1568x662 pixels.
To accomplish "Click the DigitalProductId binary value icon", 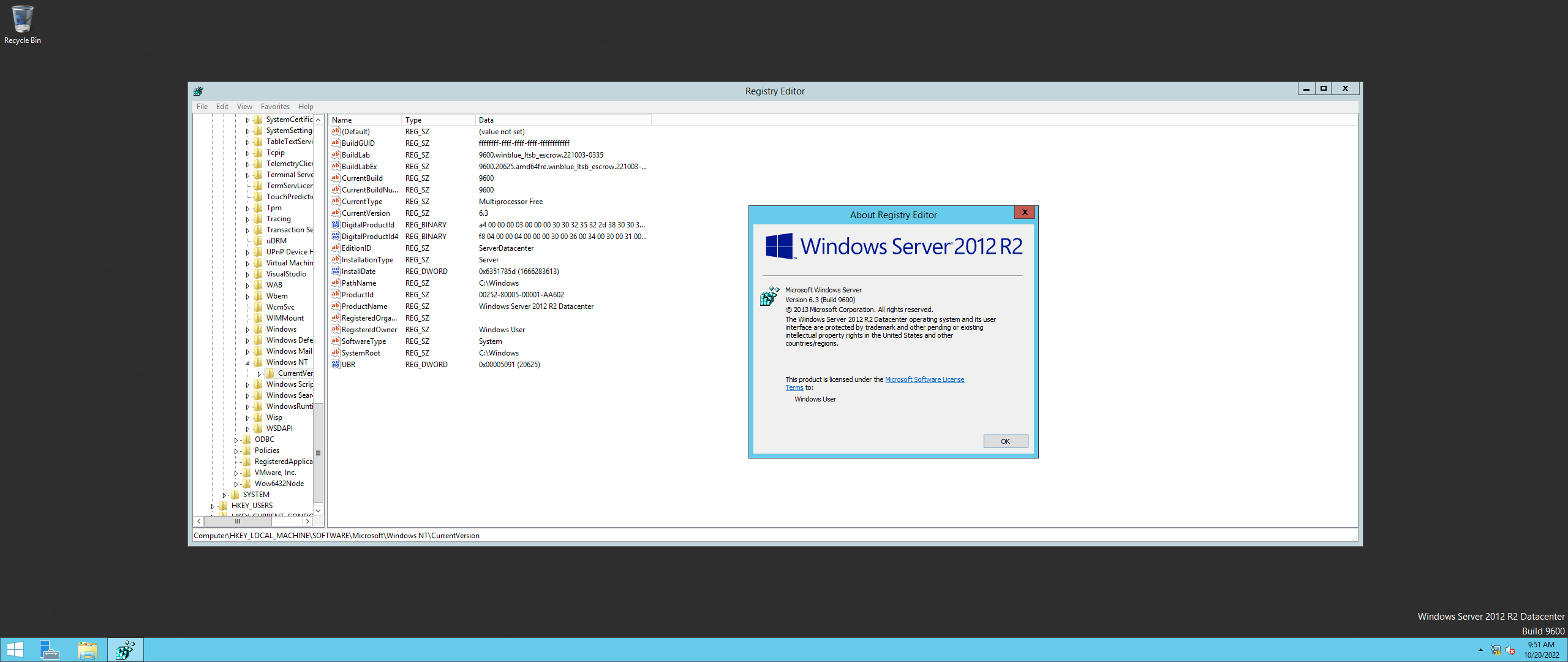I will 336,224.
